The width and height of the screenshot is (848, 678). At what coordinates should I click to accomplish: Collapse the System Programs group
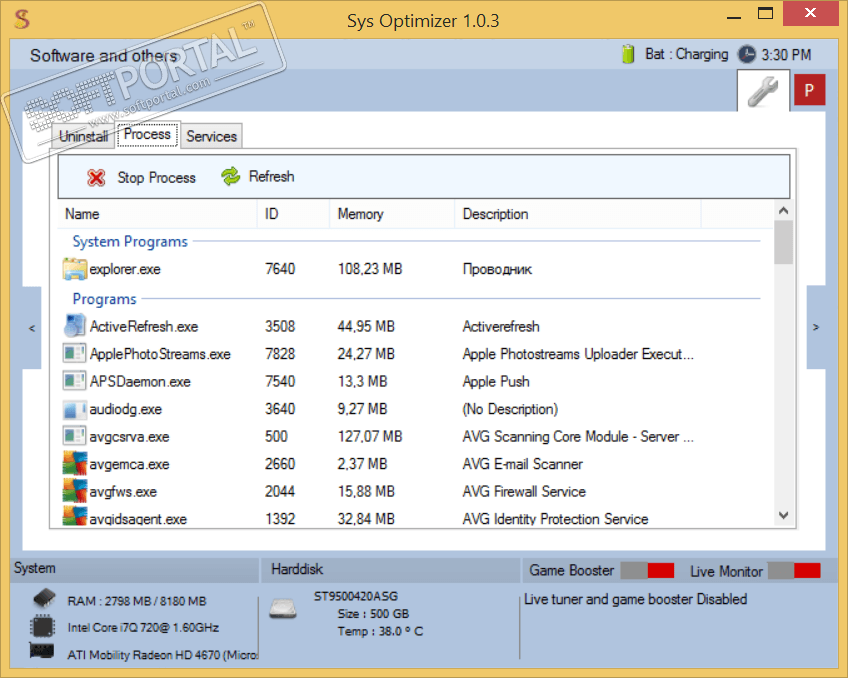pos(130,241)
